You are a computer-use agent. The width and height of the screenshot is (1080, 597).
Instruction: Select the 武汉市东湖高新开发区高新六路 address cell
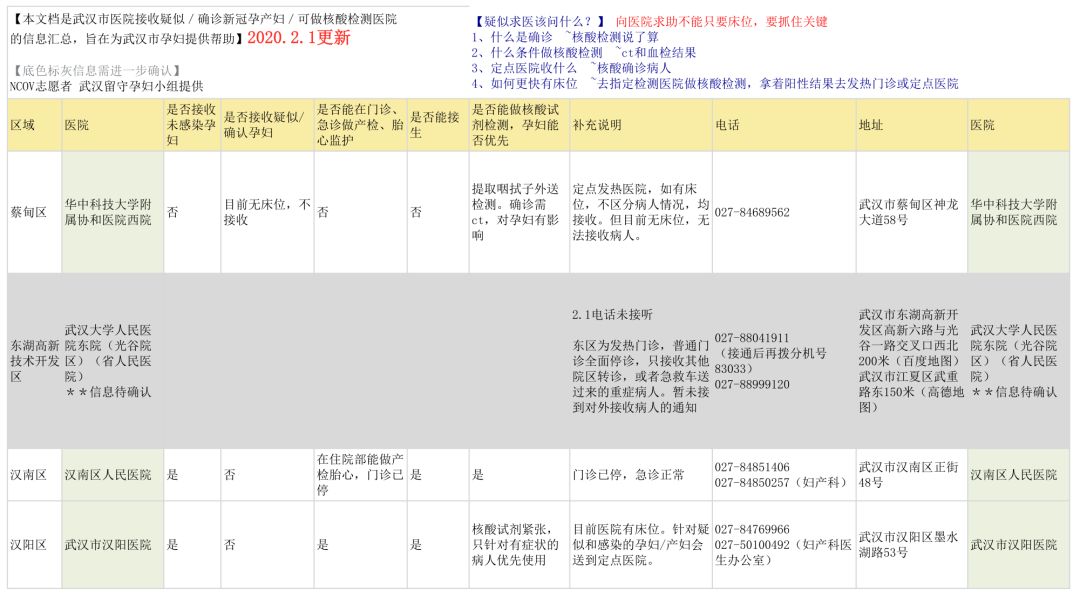click(912, 361)
